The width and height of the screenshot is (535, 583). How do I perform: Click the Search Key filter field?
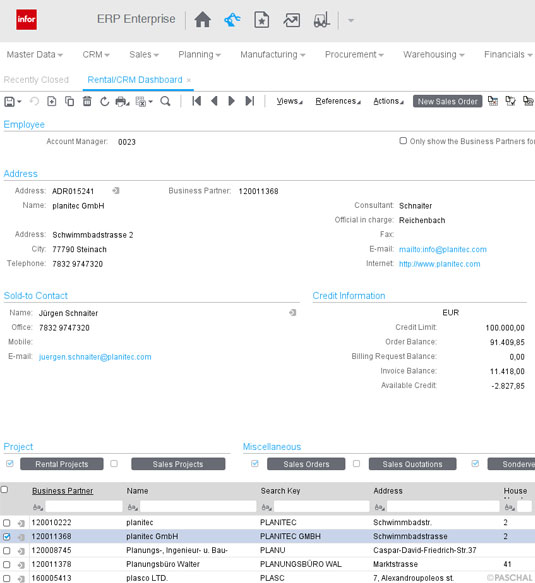(x=322, y=506)
